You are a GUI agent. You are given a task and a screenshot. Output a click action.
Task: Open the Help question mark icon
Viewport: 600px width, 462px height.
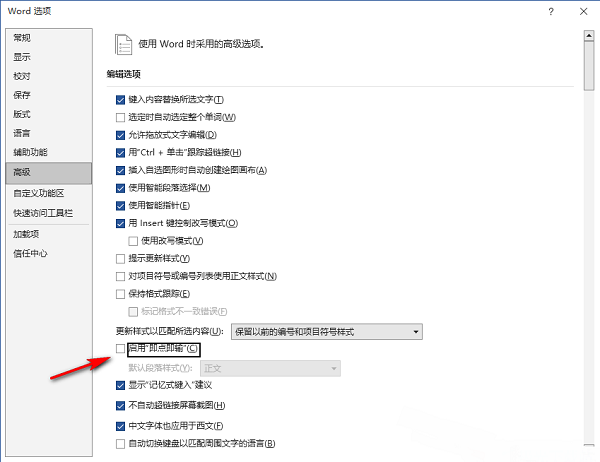click(x=551, y=11)
